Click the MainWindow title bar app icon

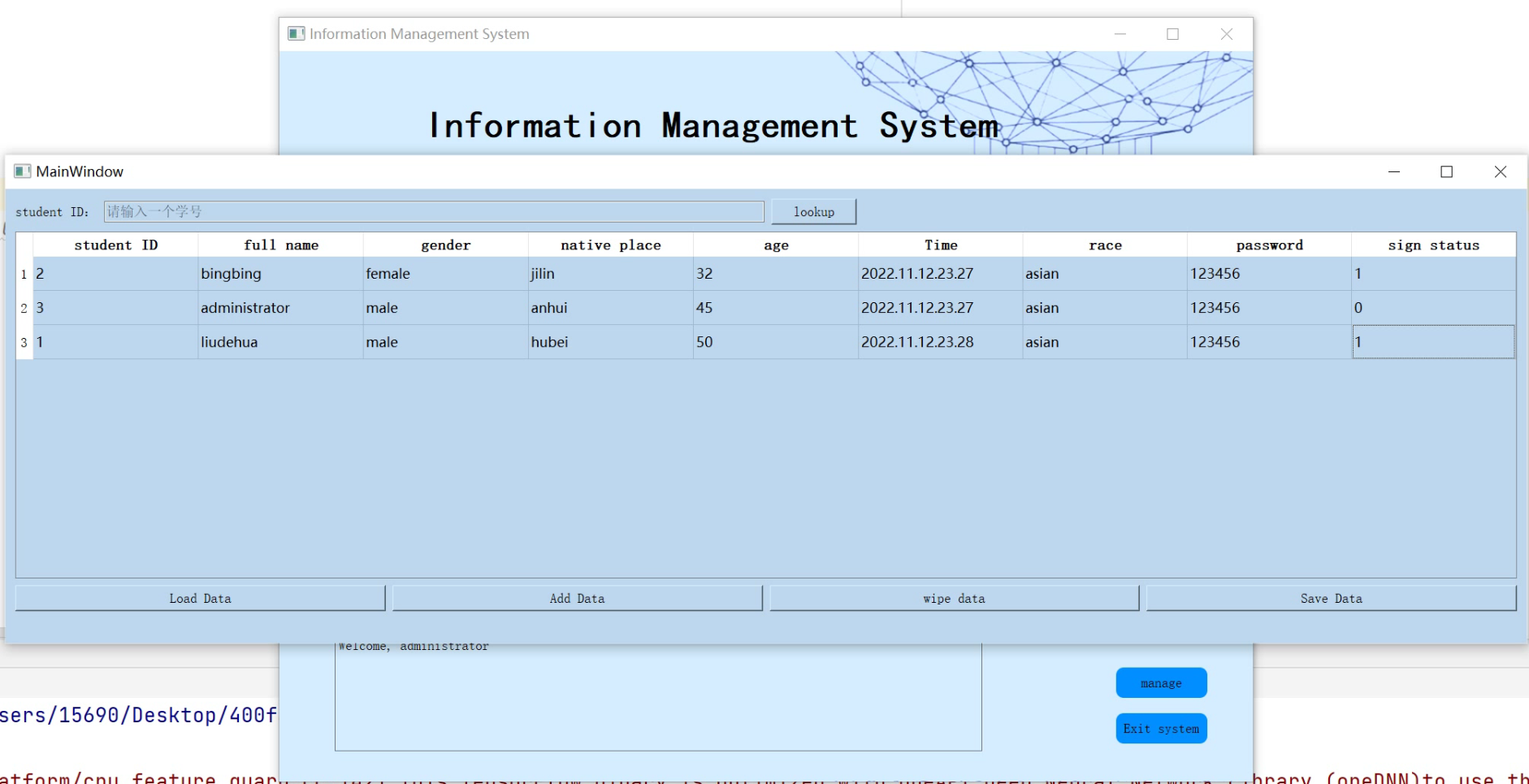click(23, 171)
